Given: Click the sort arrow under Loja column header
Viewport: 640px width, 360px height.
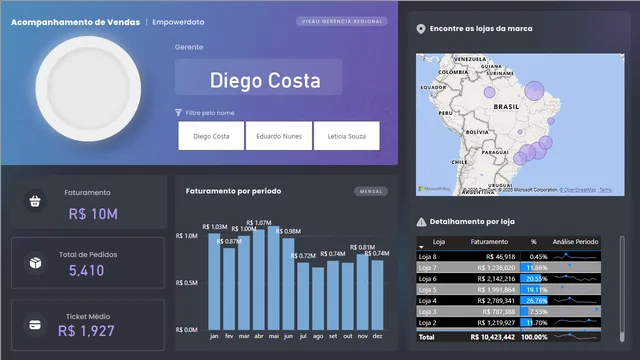Looking at the screenshot, I should (421, 247).
